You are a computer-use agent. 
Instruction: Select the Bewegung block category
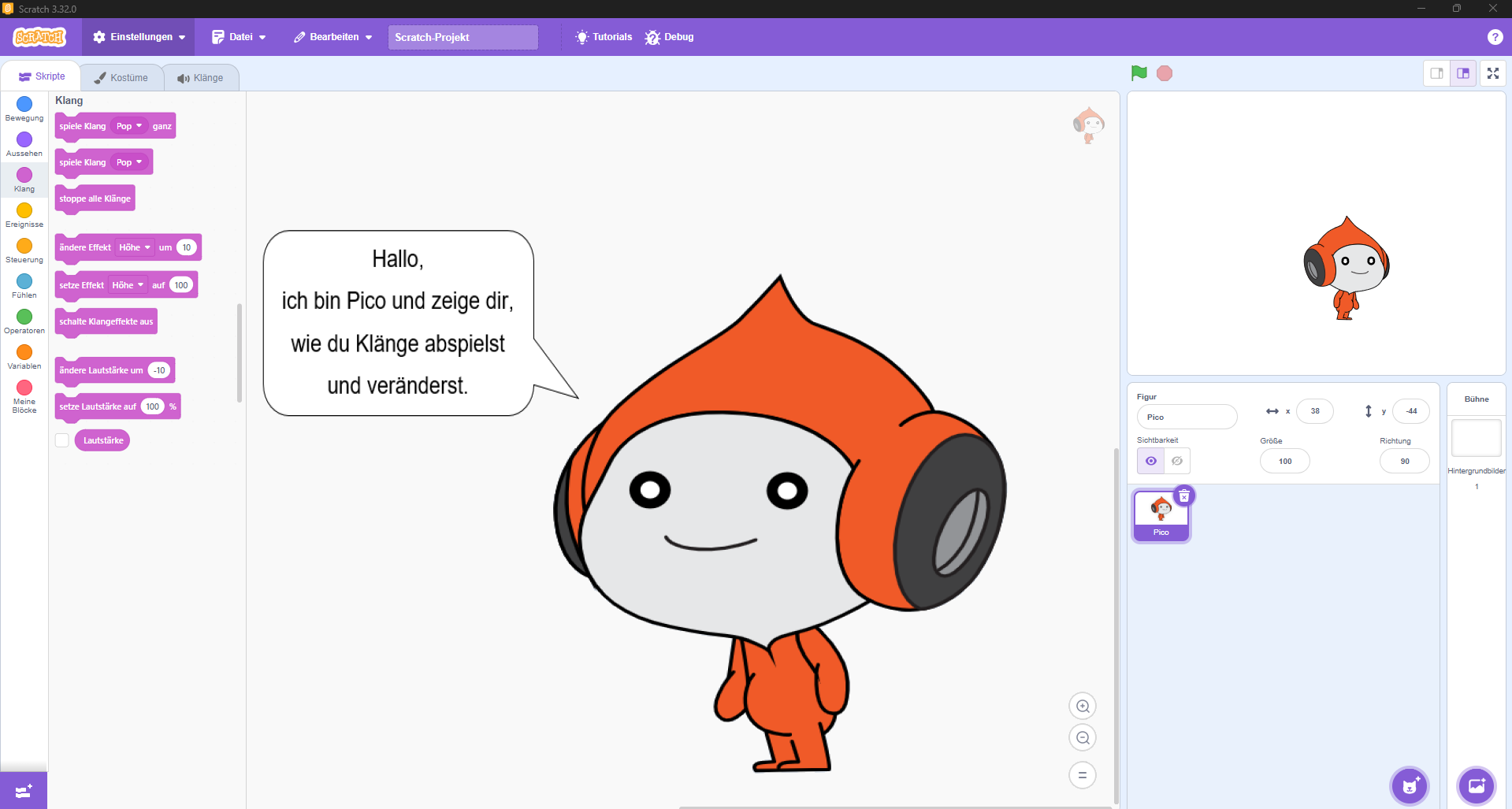[x=24, y=109]
